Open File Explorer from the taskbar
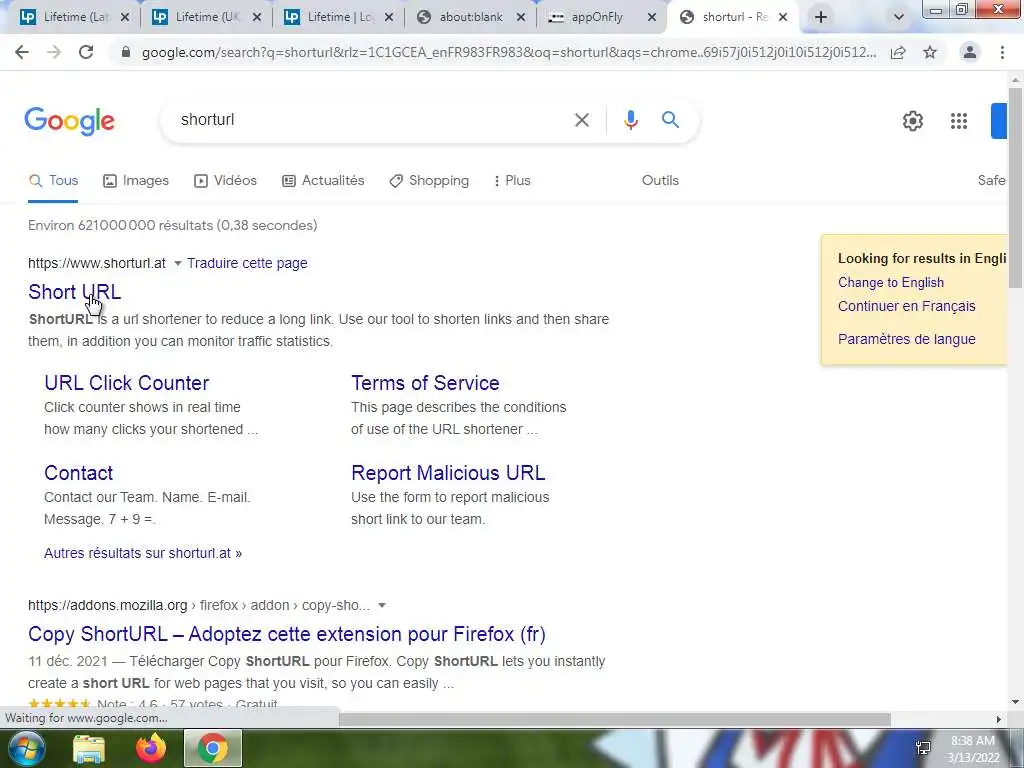The height and width of the screenshot is (768, 1024). 89,749
